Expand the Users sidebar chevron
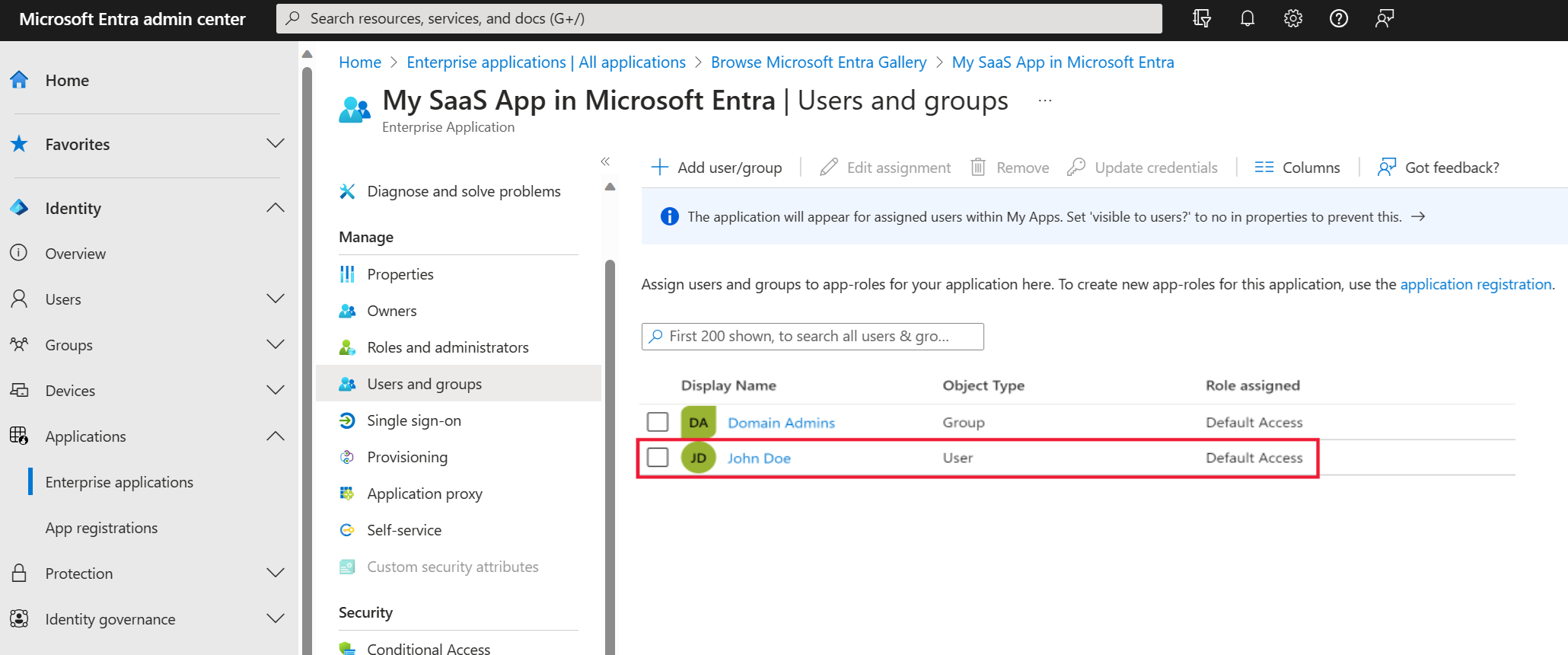Viewport: 1568px width, 655px height. pyautogui.click(x=276, y=299)
